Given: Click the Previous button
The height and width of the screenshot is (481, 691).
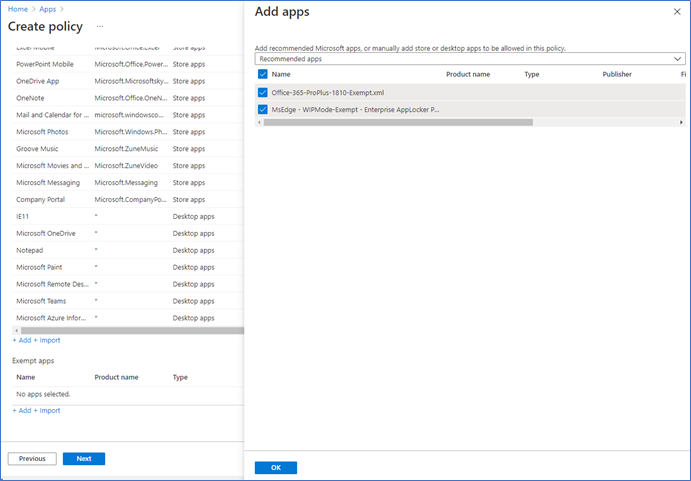Looking at the screenshot, I should point(32,459).
